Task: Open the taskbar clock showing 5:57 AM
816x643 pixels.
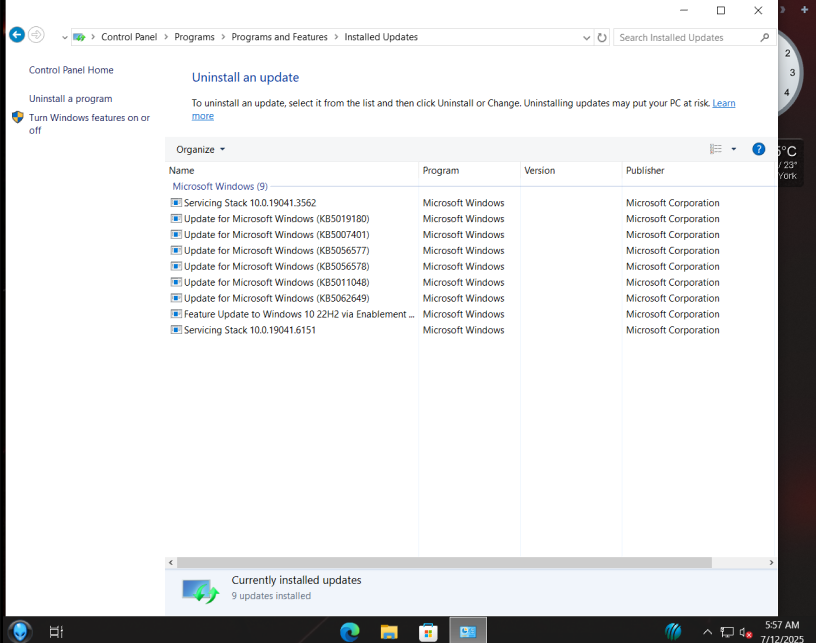Action: (x=782, y=632)
